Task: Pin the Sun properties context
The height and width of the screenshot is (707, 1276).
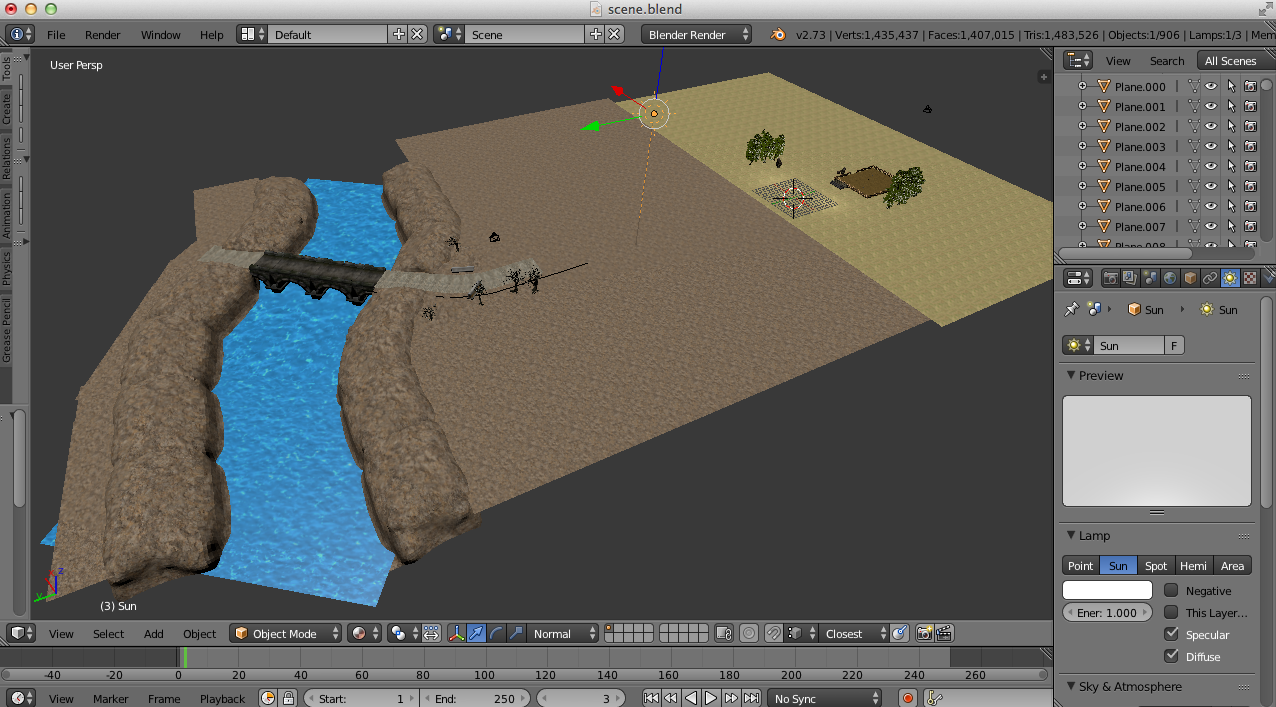Action: (x=1072, y=309)
